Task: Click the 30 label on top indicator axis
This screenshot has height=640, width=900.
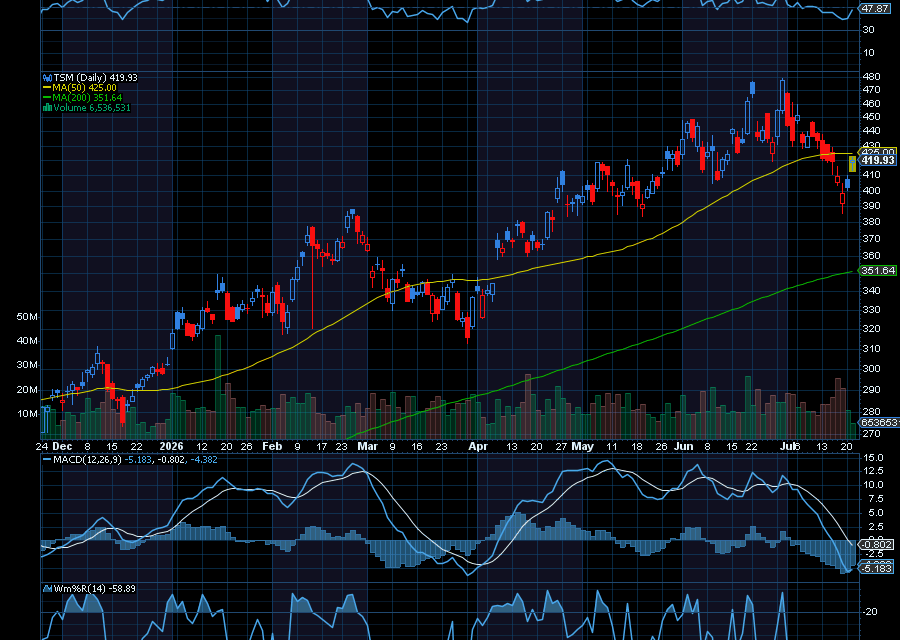Action: (x=868, y=29)
